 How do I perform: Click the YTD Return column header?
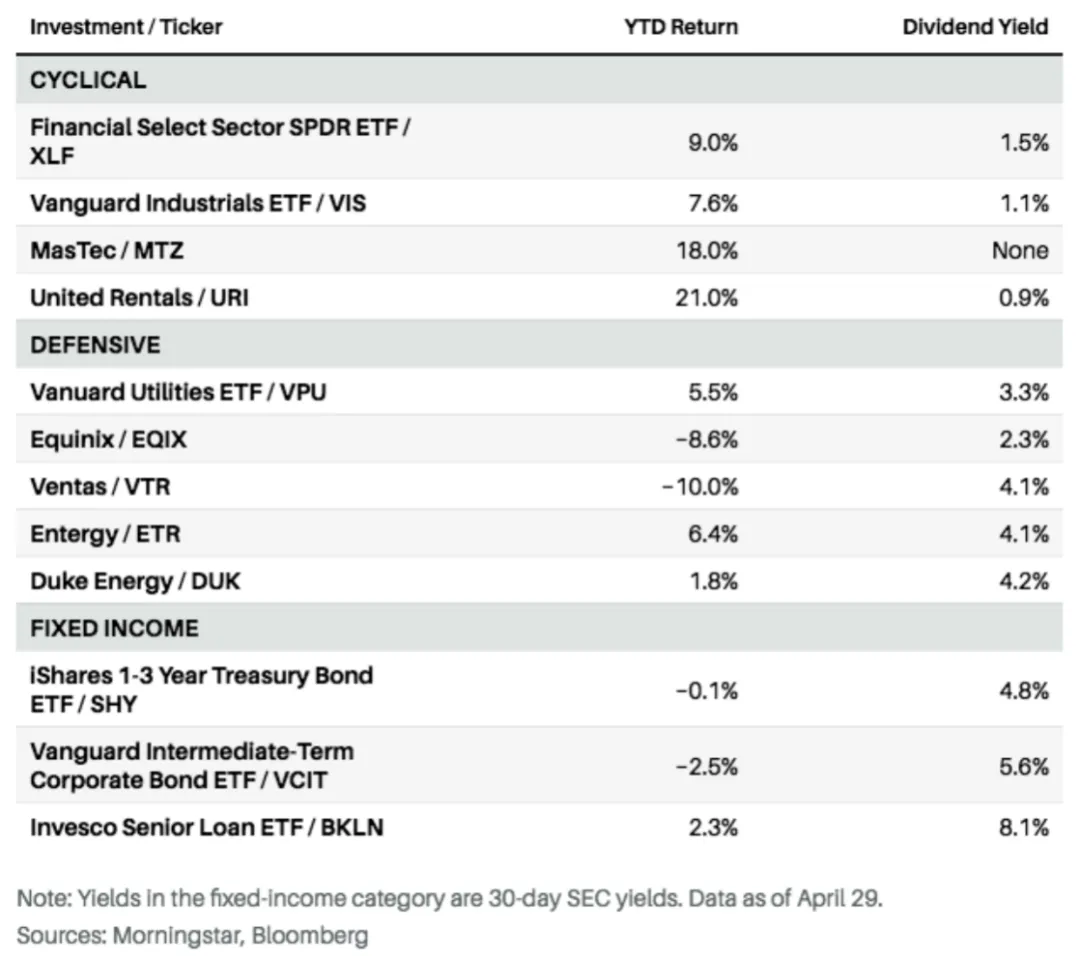[x=680, y=27]
